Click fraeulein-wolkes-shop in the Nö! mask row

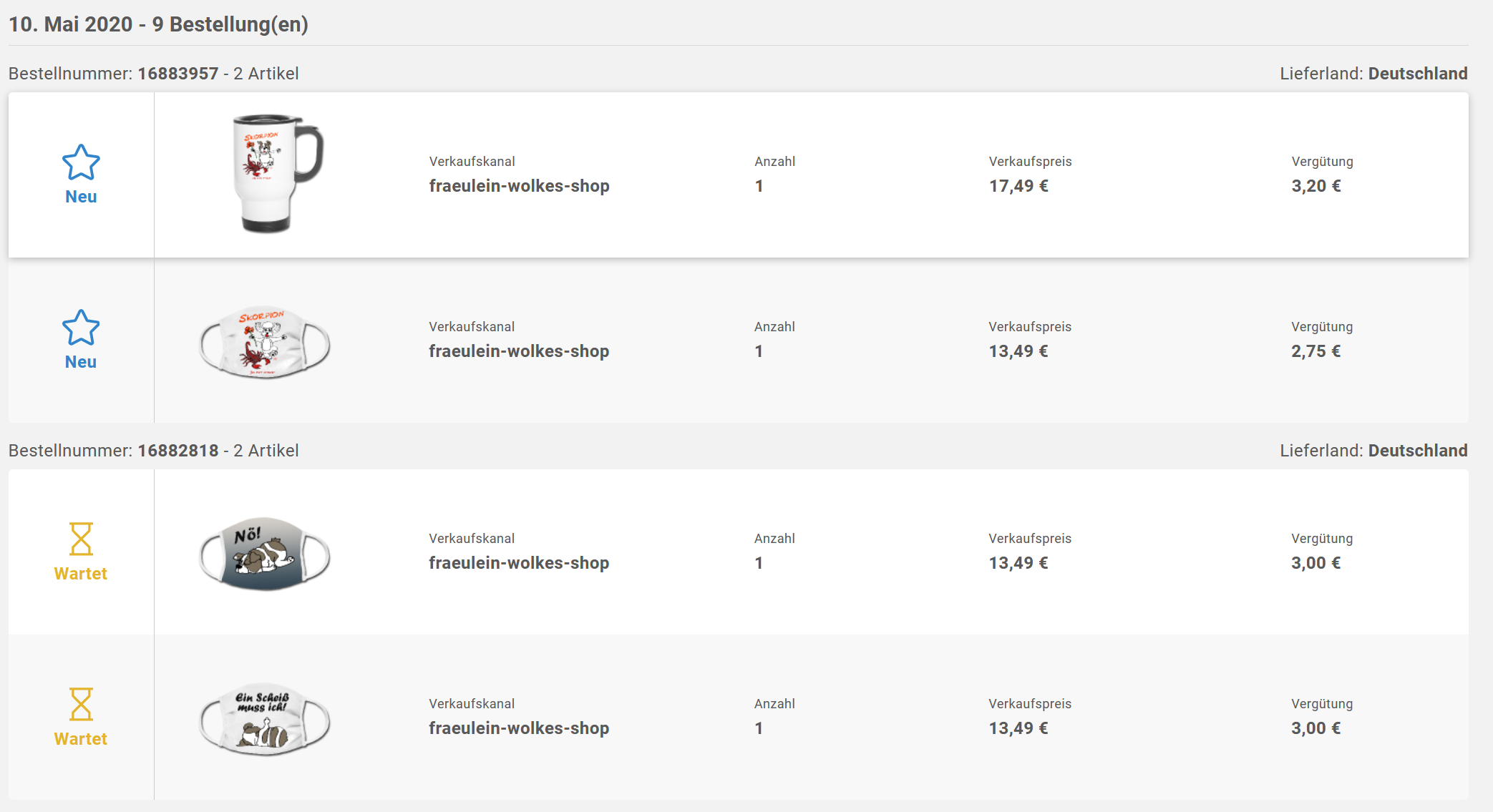519,563
